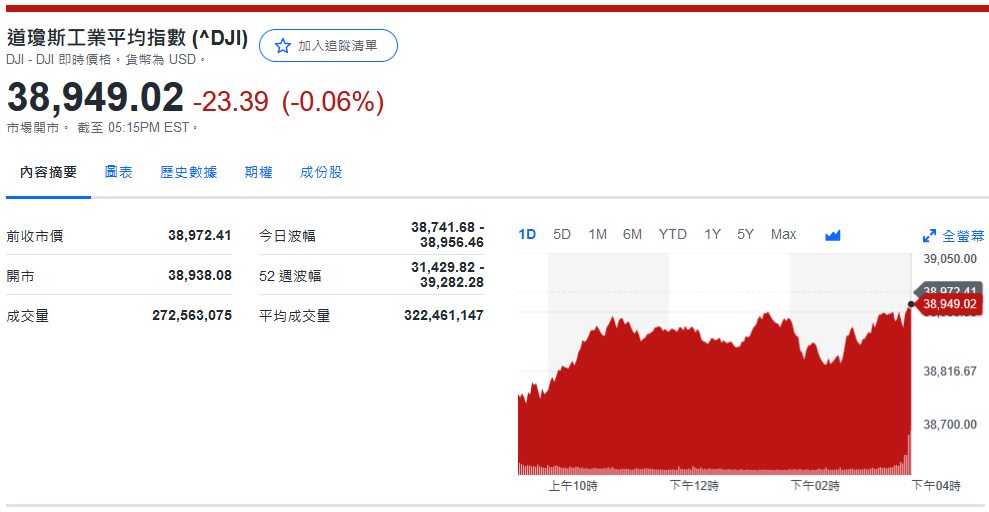This screenshot has height=512, width=989.
Task: Display the Max chart range
Action: [x=783, y=234]
